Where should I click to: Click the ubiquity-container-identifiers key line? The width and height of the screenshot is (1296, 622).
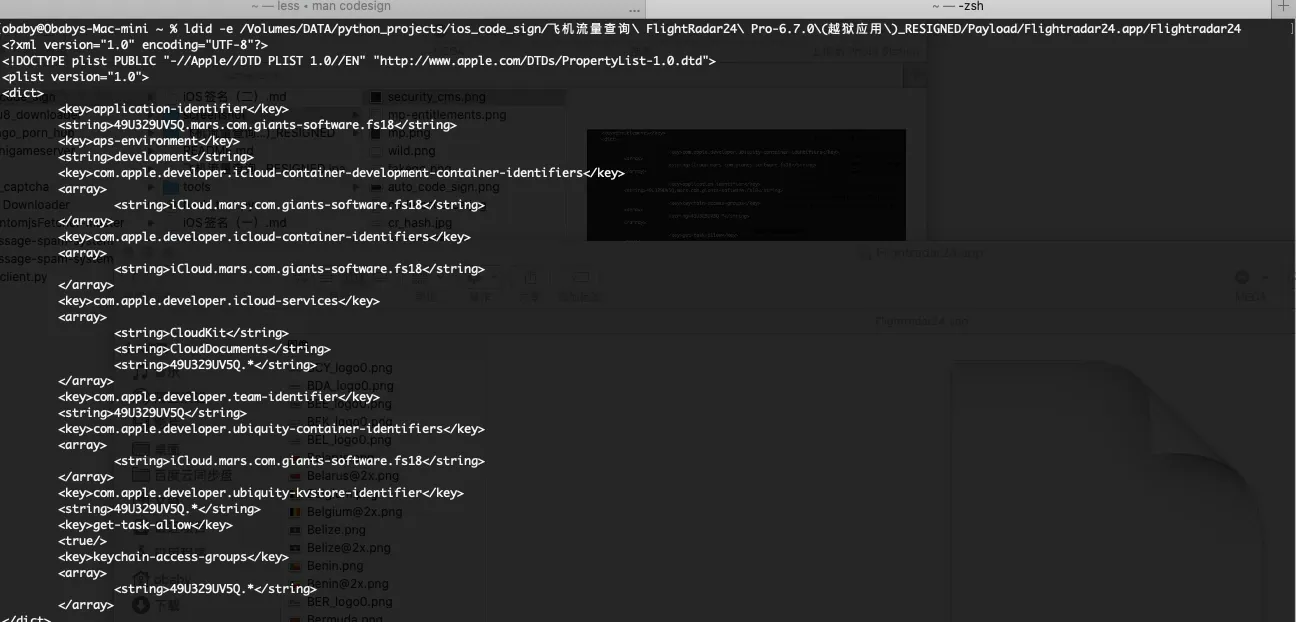271,429
